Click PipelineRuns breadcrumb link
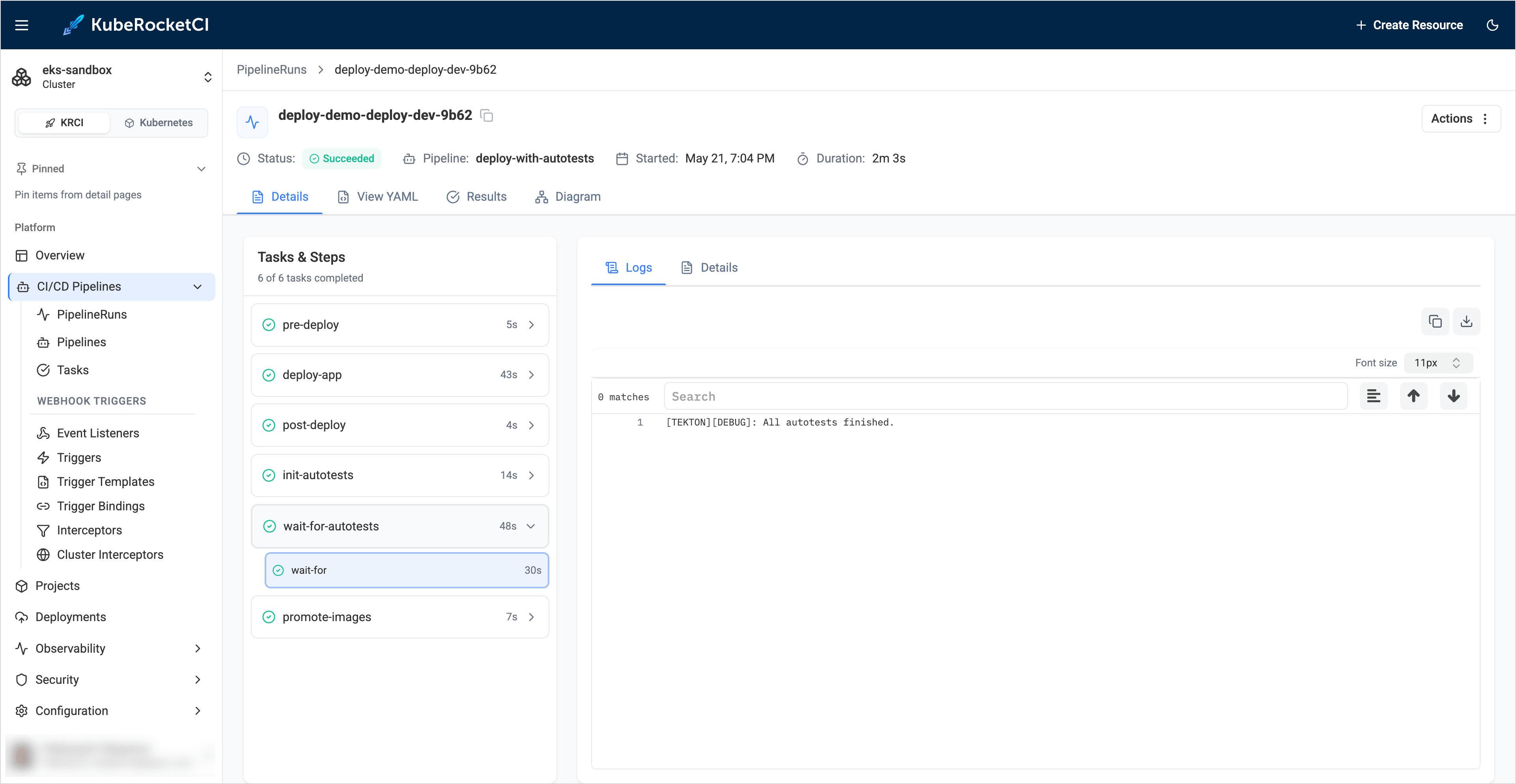This screenshot has width=1516, height=784. click(x=271, y=69)
